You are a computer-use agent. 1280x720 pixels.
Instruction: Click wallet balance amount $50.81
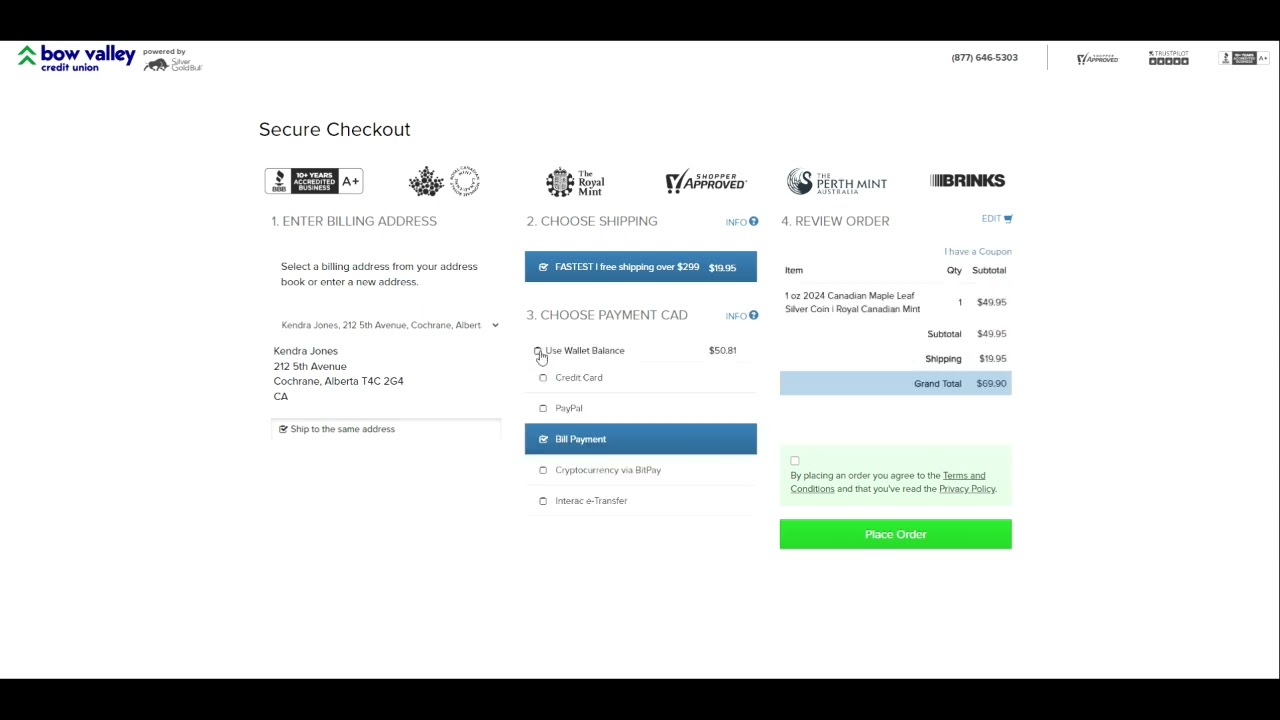click(x=722, y=351)
